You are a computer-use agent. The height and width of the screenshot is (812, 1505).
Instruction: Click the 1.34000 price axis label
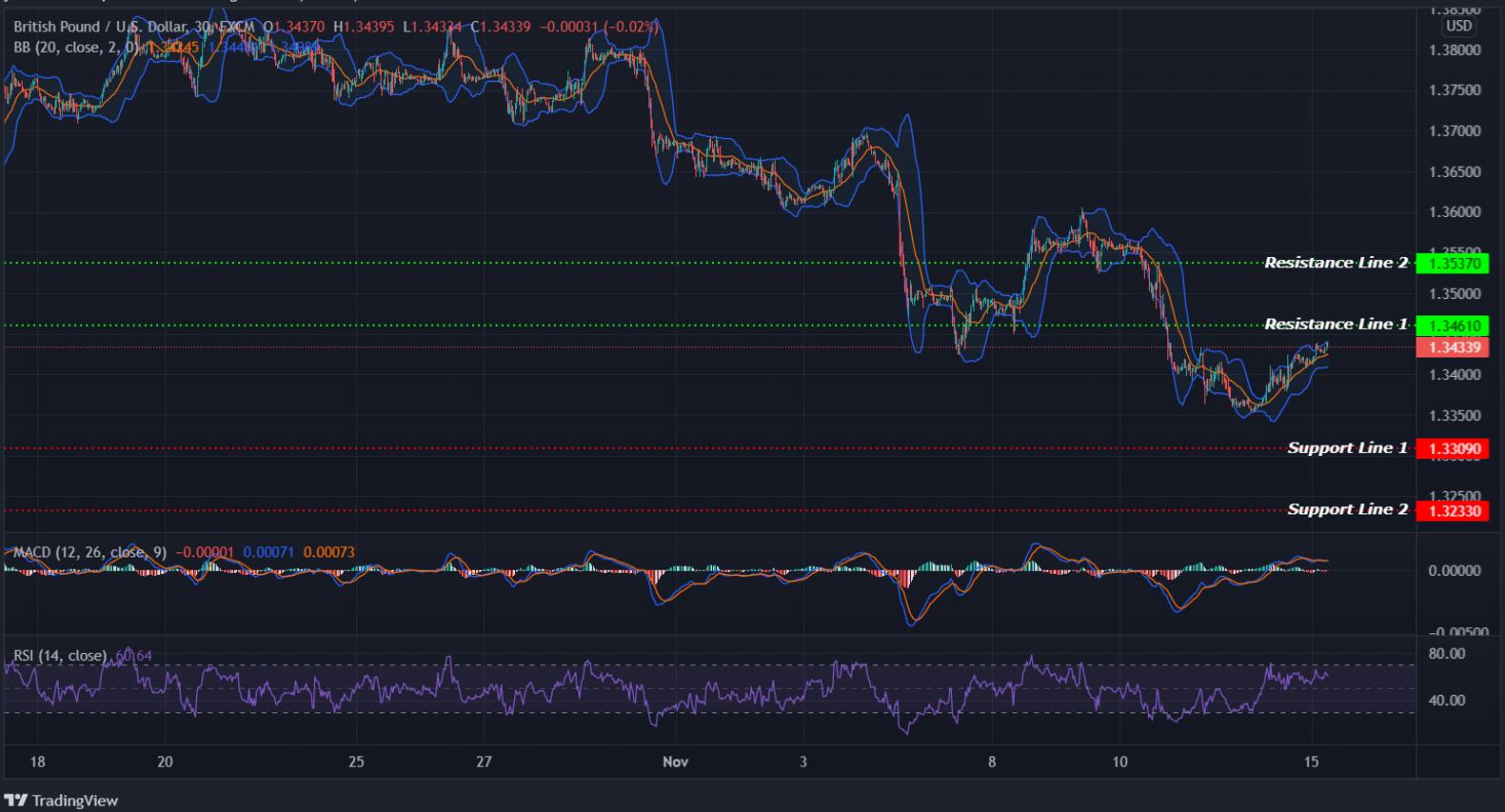tap(1455, 375)
